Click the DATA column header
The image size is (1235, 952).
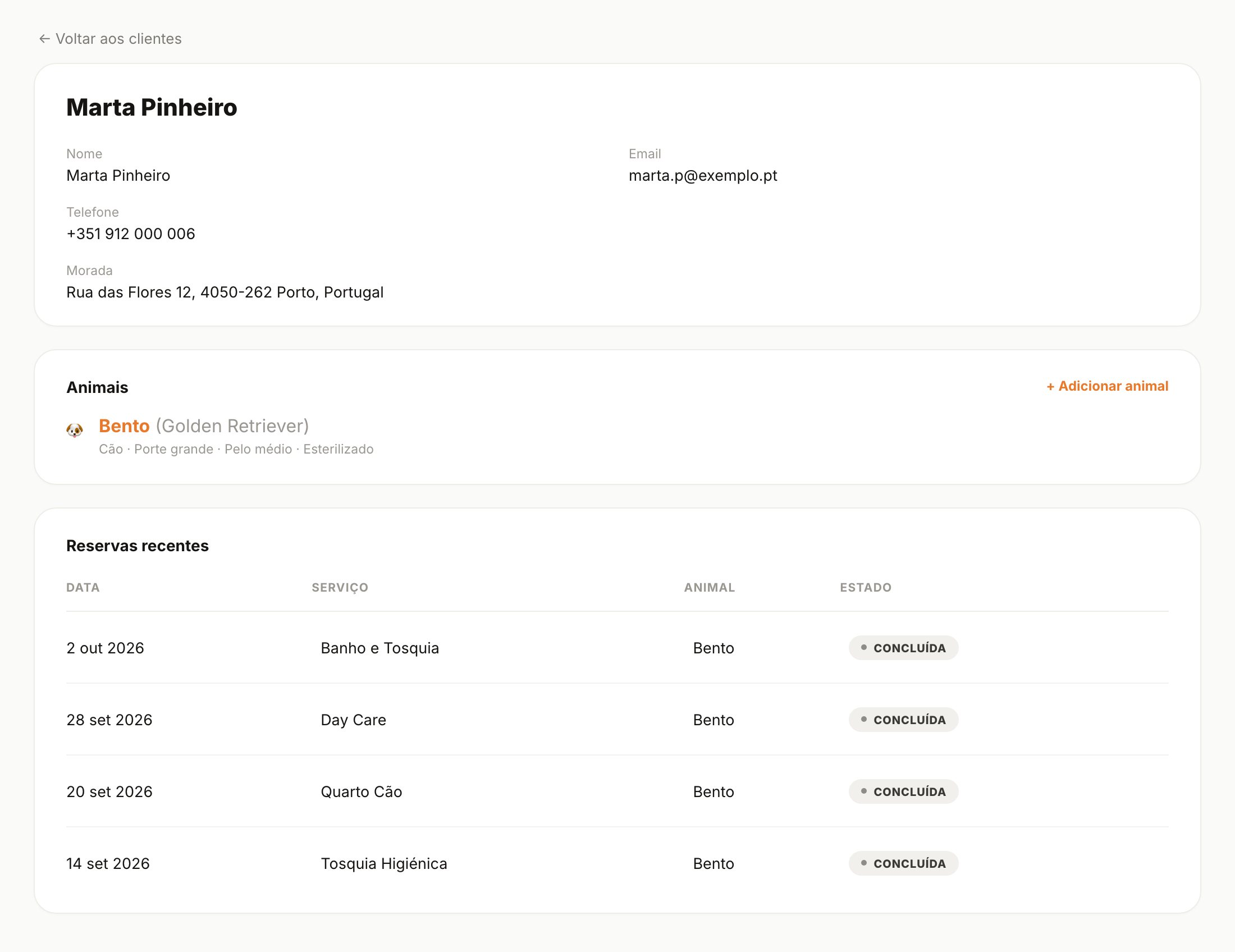pos(83,587)
